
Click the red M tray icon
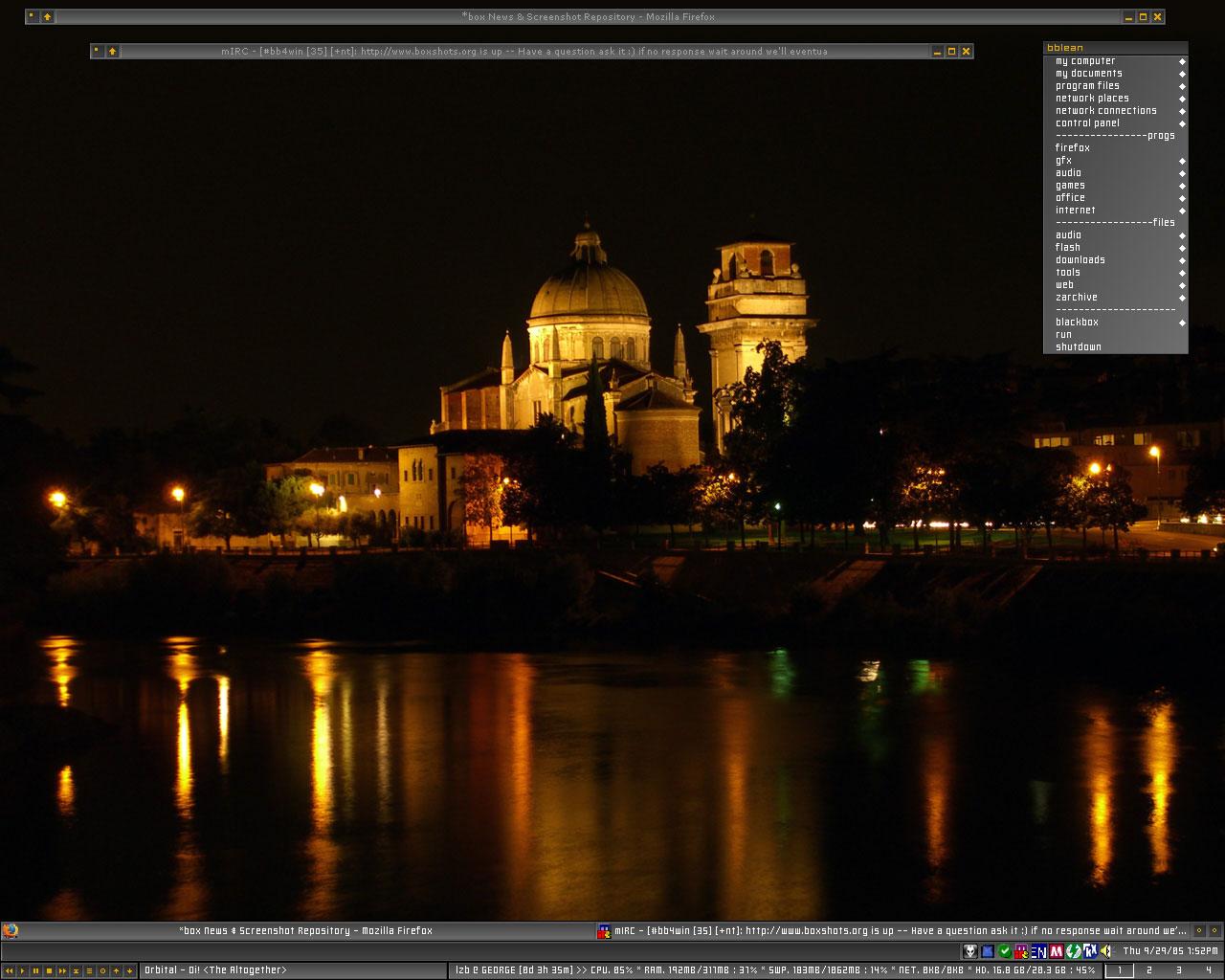point(1057,951)
